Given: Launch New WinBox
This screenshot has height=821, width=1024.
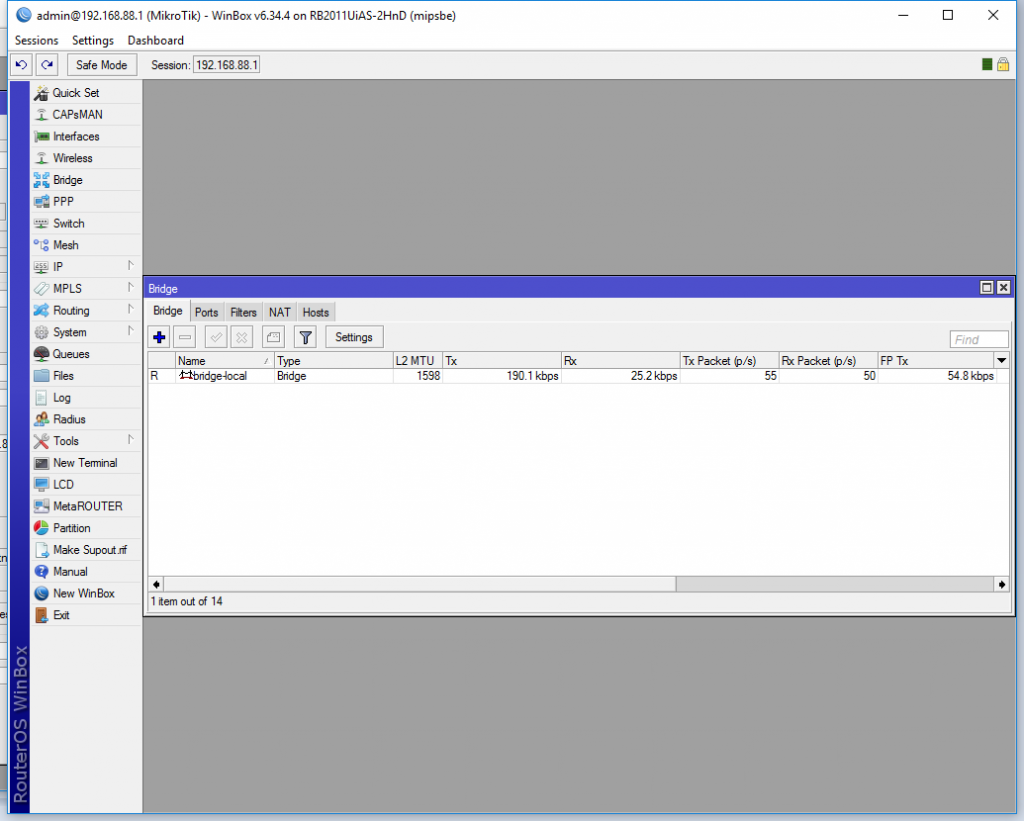Looking at the screenshot, I should tap(86, 593).
